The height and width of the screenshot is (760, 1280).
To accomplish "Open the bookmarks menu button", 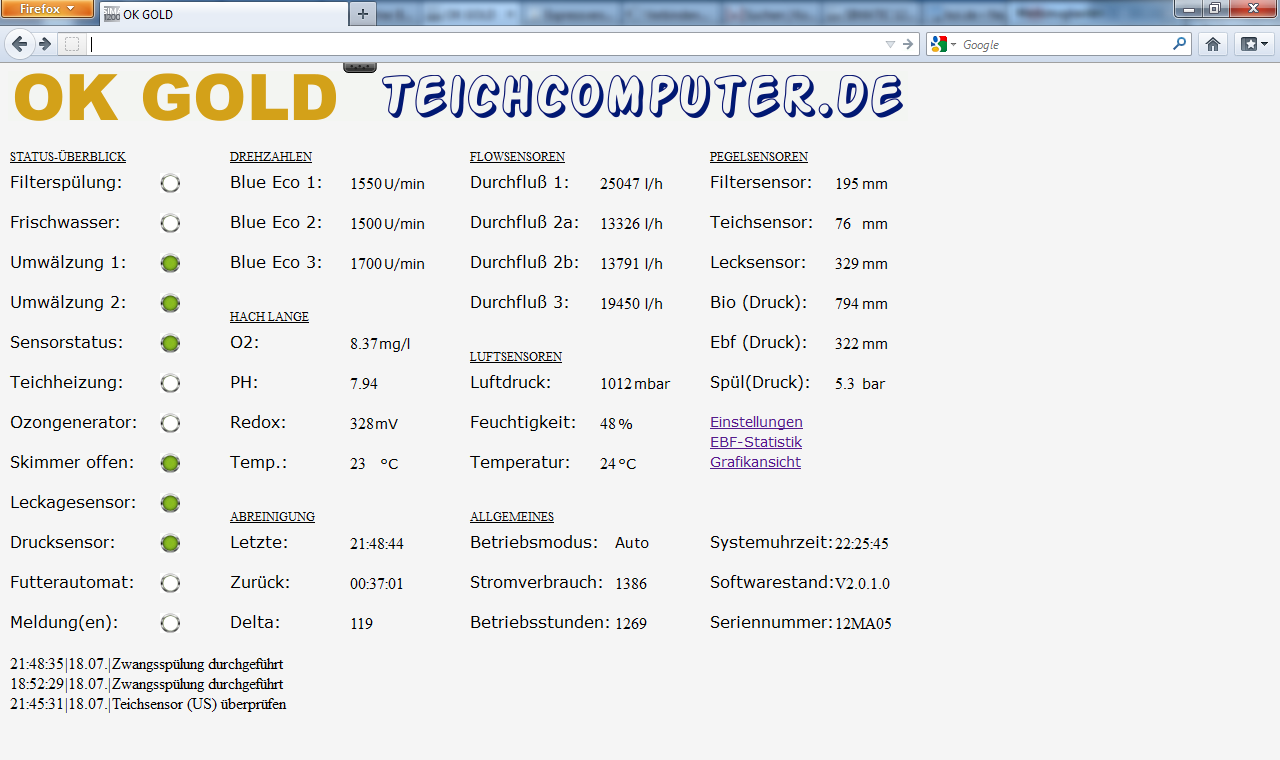I will (x=1254, y=44).
